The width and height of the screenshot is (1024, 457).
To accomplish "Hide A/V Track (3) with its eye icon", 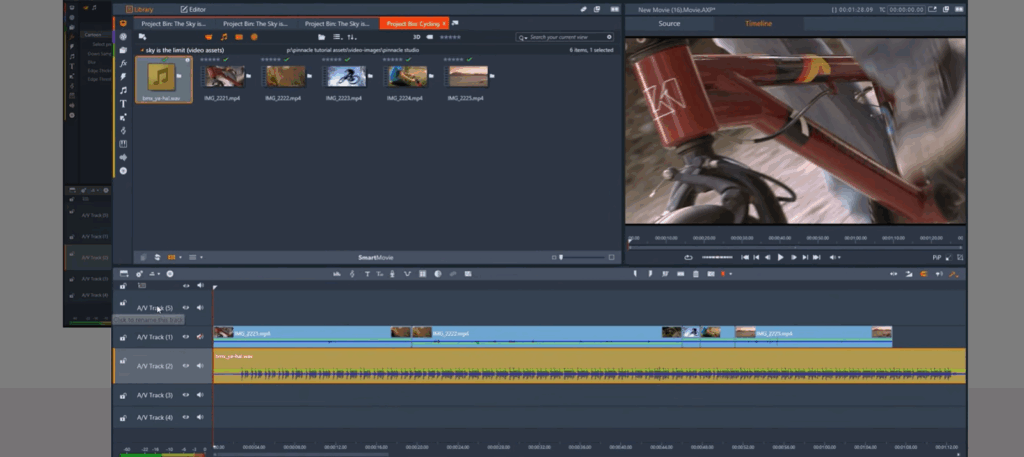I will (x=185, y=395).
